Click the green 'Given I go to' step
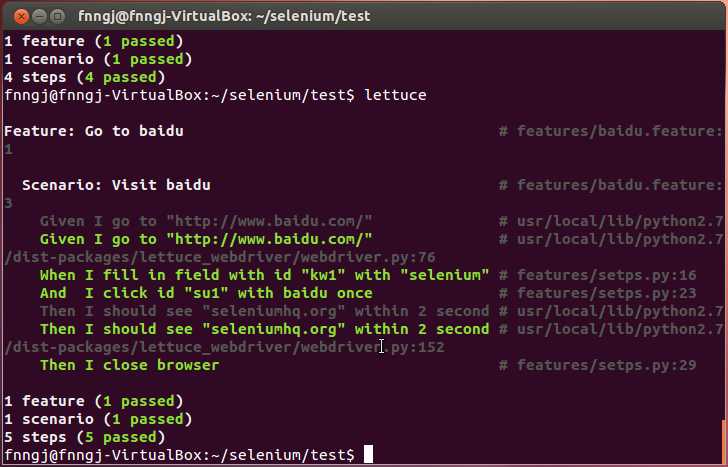728x467 pixels. (x=206, y=239)
